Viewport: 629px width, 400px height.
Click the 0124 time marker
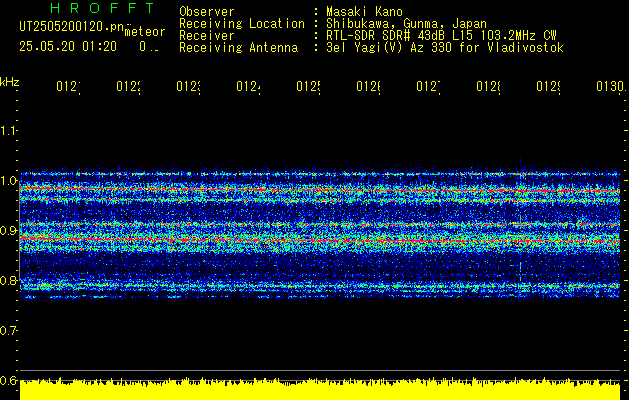pos(248,87)
